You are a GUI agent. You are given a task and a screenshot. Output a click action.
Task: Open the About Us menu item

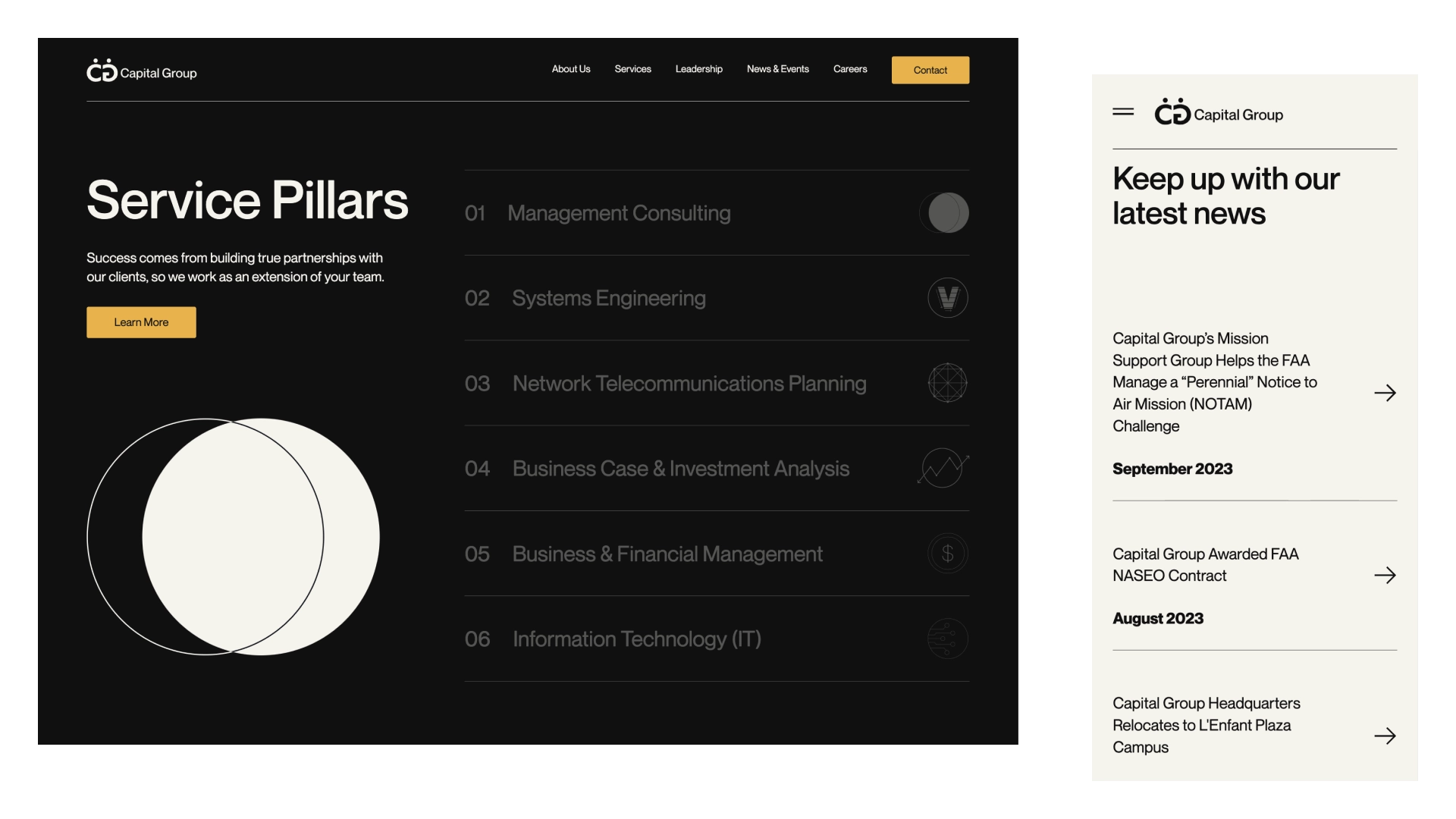(571, 69)
